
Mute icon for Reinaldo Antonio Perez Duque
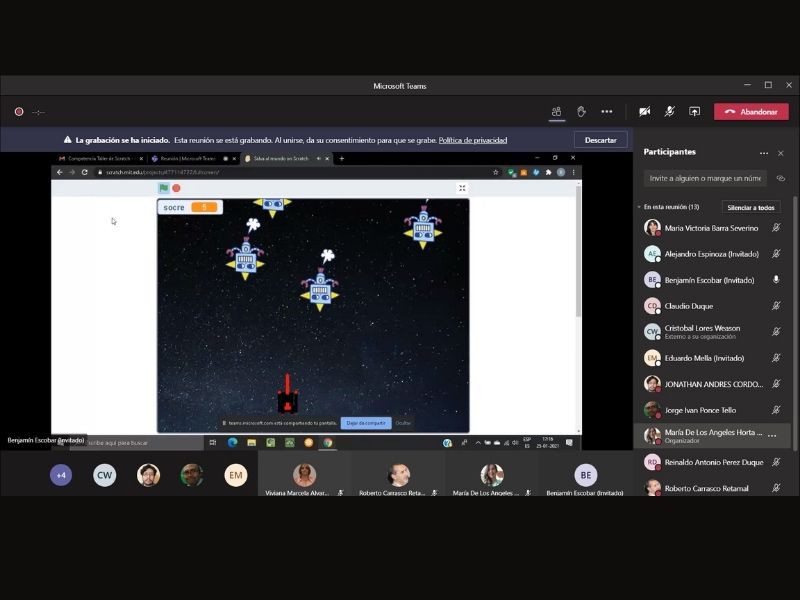pyautogui.click(x=776, y=462)
